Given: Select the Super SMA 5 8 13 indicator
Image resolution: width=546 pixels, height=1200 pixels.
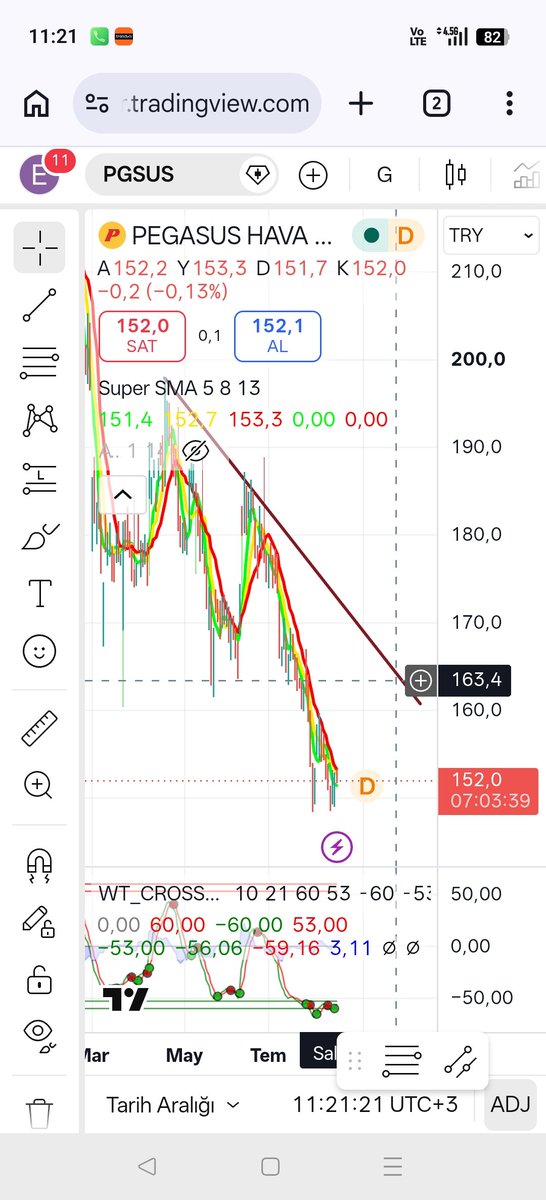Looking at the screenshot, I should point(179,388).
